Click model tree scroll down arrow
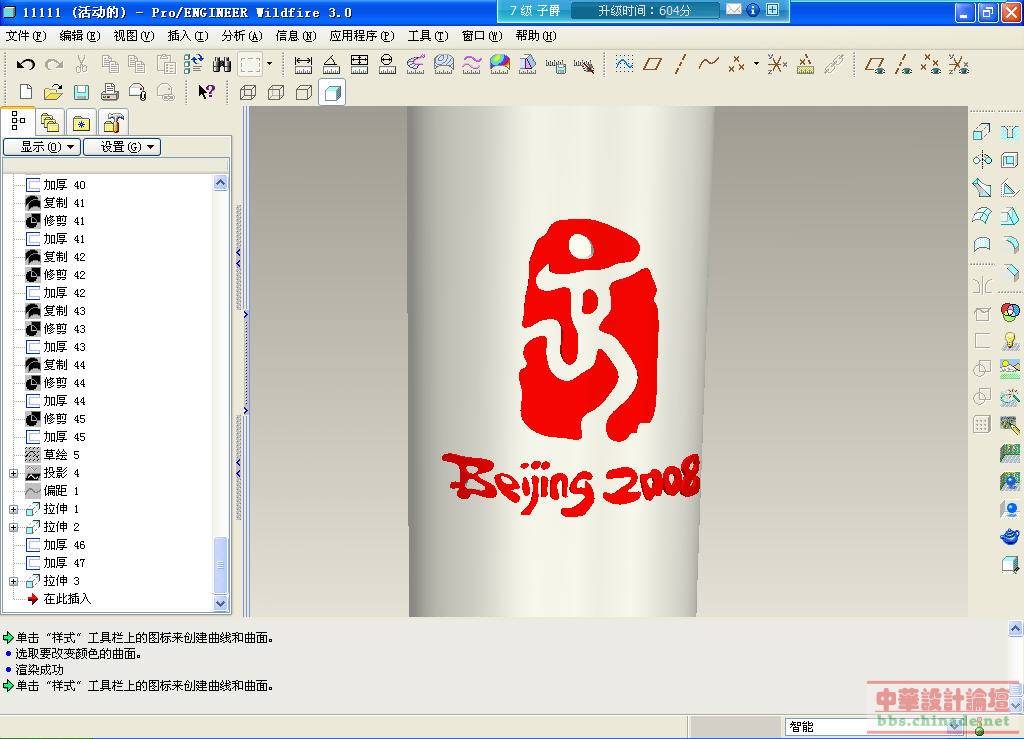This screenshot has width=1024, height=739. 221,604
